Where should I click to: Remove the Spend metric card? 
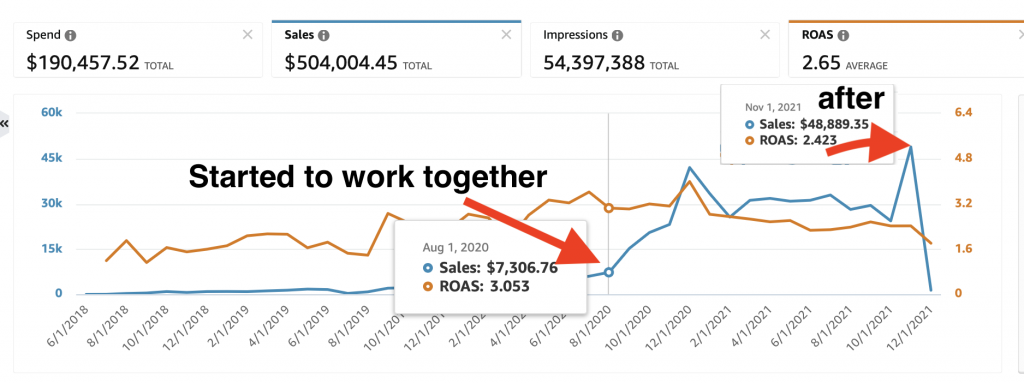(x=248, y=35)
